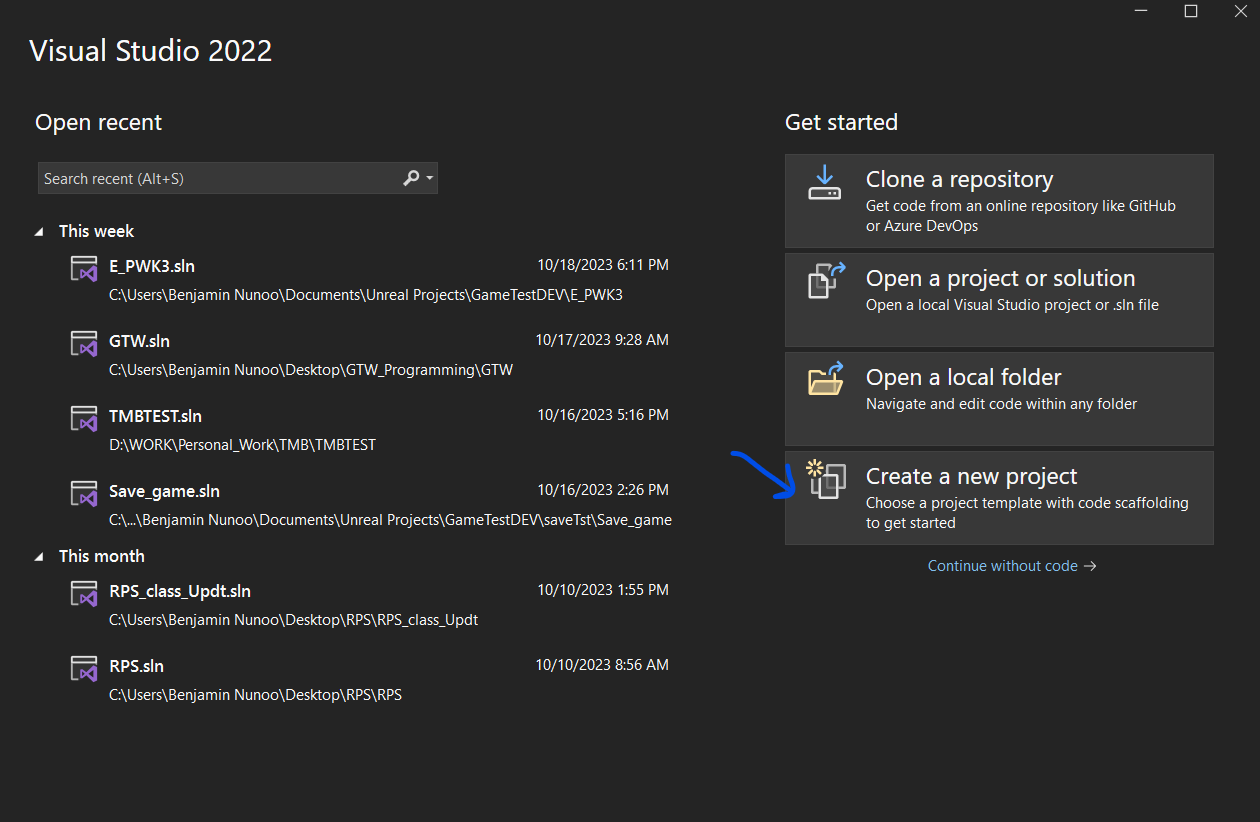1260x822 pixels.
Task: Open Clone a repository
Action: click(x=999, y=200)
